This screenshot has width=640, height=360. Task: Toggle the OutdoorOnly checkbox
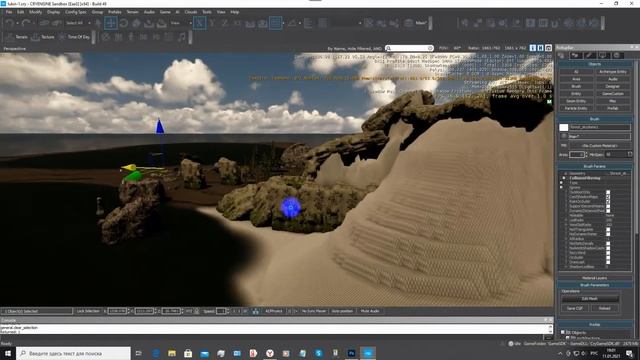pos(608,192)
